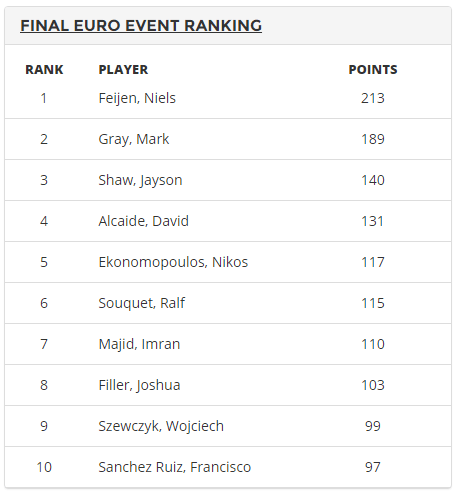Open the Final Euro Event Ranking heading link
Screen dimensions: 457x493
141,26
